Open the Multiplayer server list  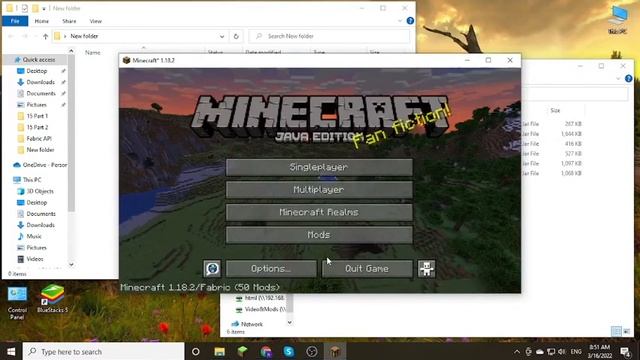coord(319,190)
